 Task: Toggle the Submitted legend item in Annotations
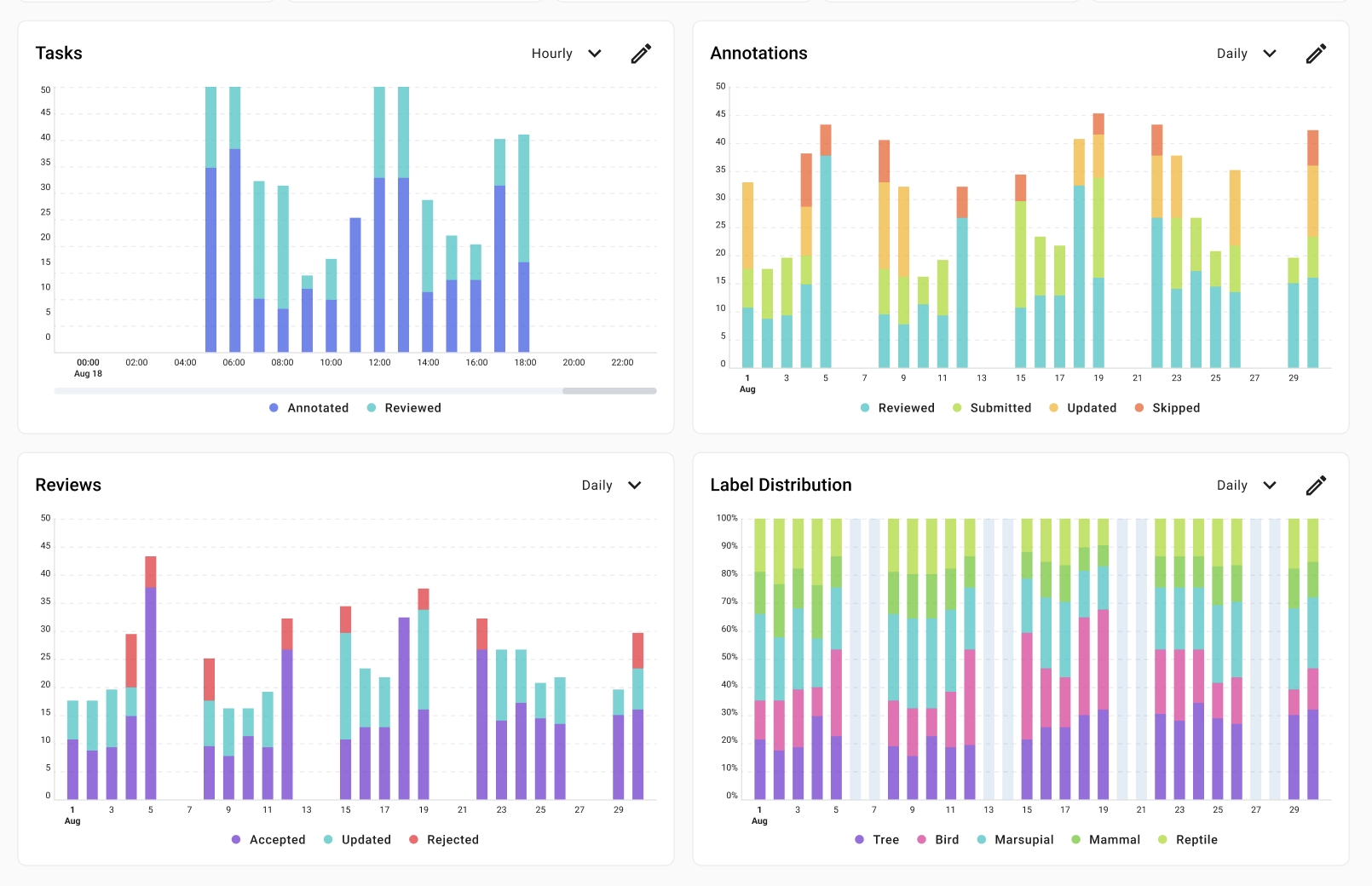(x=992, y=408)
